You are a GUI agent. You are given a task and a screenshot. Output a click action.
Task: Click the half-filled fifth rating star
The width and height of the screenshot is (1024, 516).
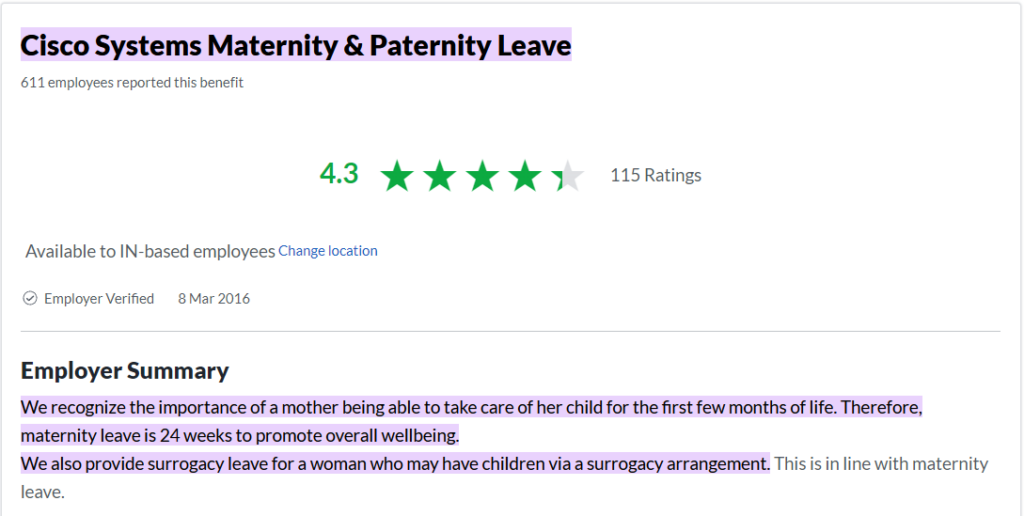(567, 176)
